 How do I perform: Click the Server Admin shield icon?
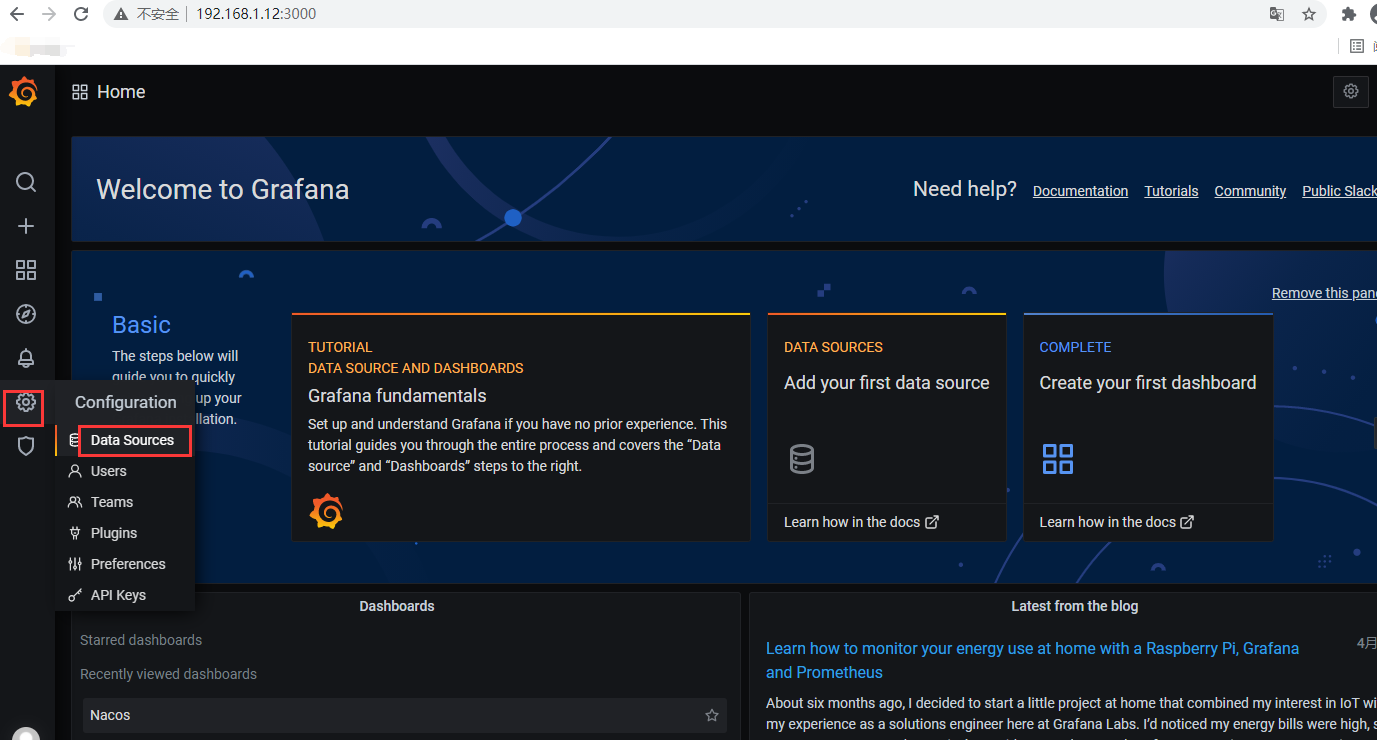[25, 445]
